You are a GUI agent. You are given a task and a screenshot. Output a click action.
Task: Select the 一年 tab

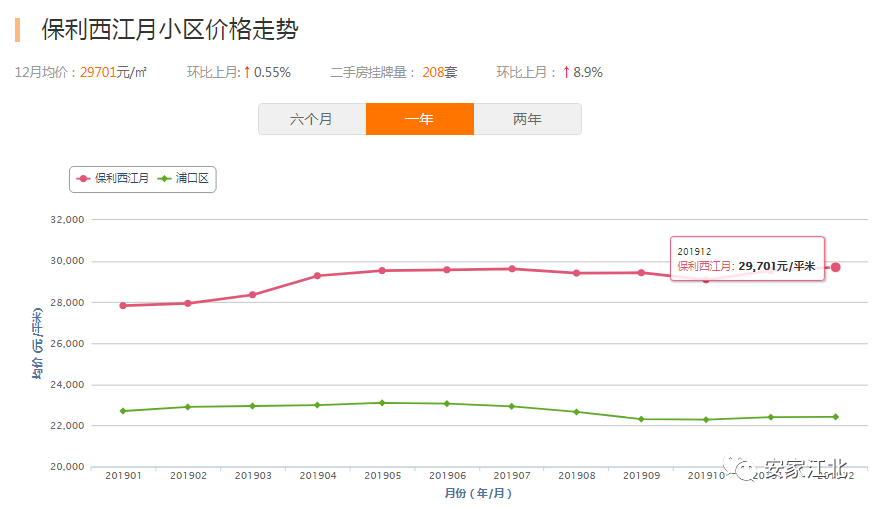pyautogui.click(x=420, y=119)
